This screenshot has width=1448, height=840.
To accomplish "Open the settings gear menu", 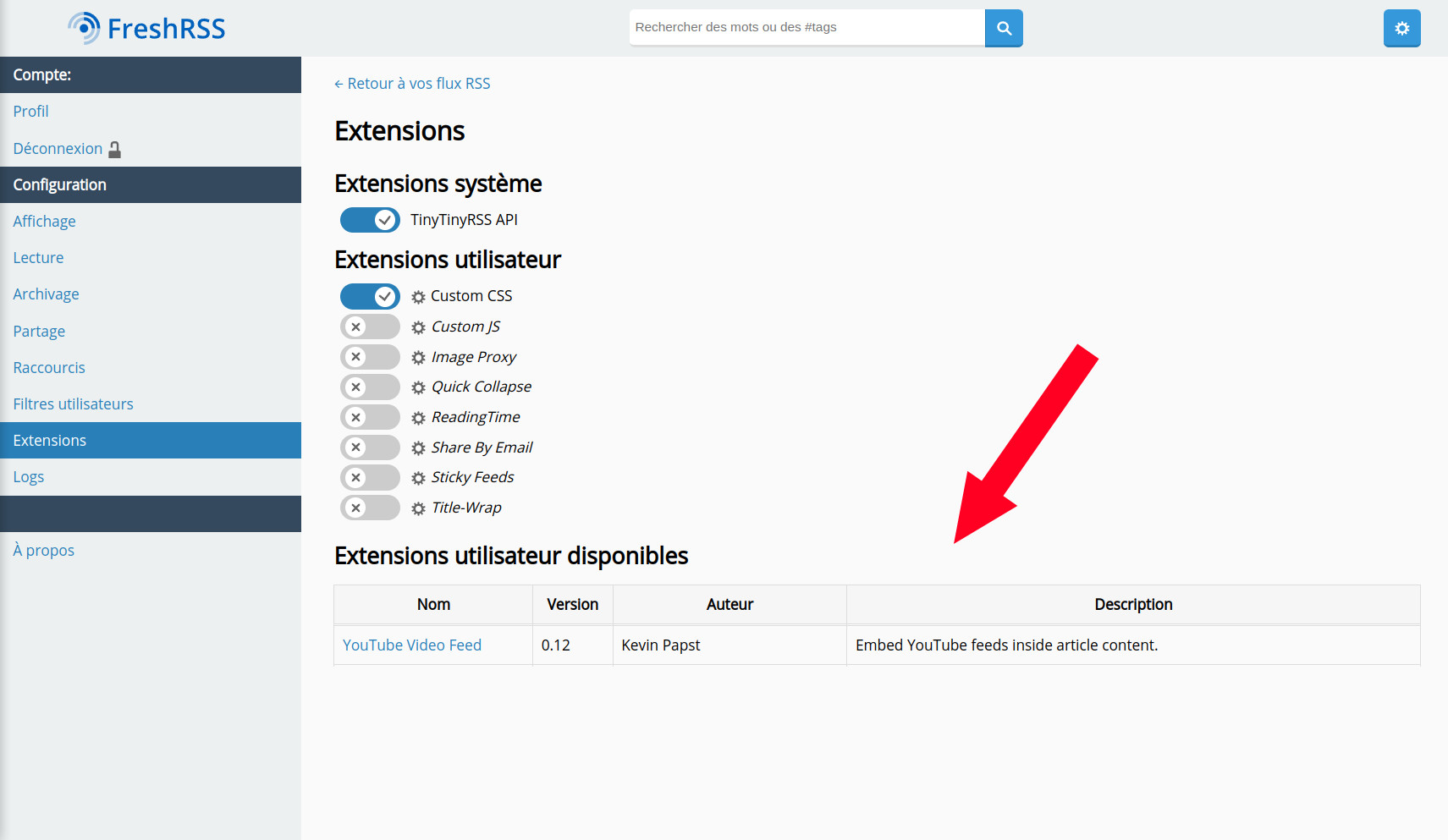I will [x=1401, y=28].
